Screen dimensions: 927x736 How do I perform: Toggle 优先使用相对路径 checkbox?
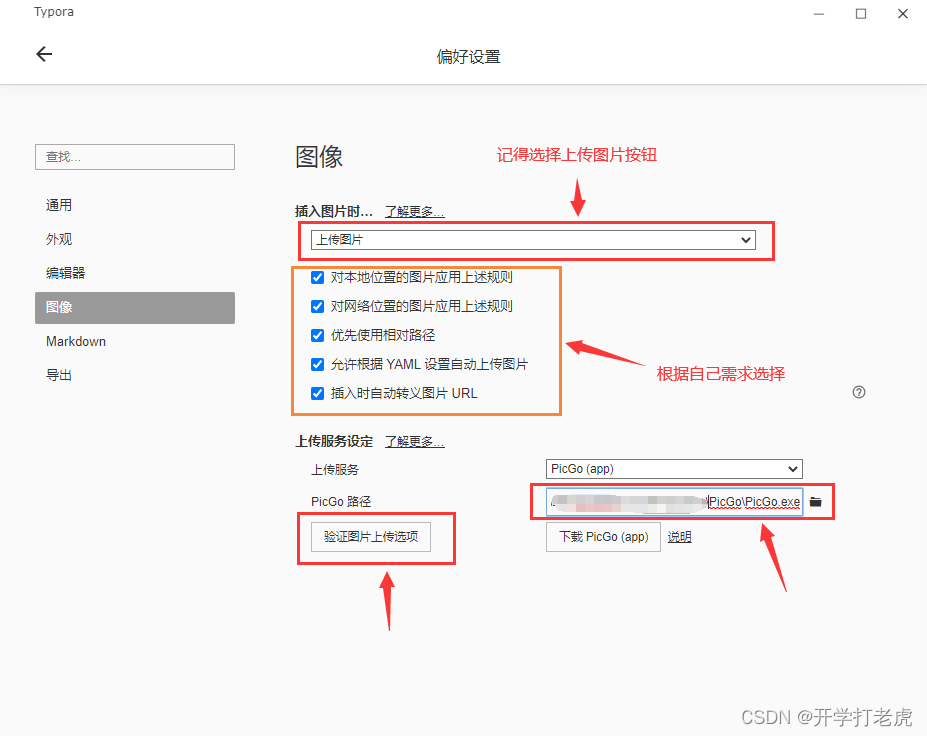click(317, 335)
